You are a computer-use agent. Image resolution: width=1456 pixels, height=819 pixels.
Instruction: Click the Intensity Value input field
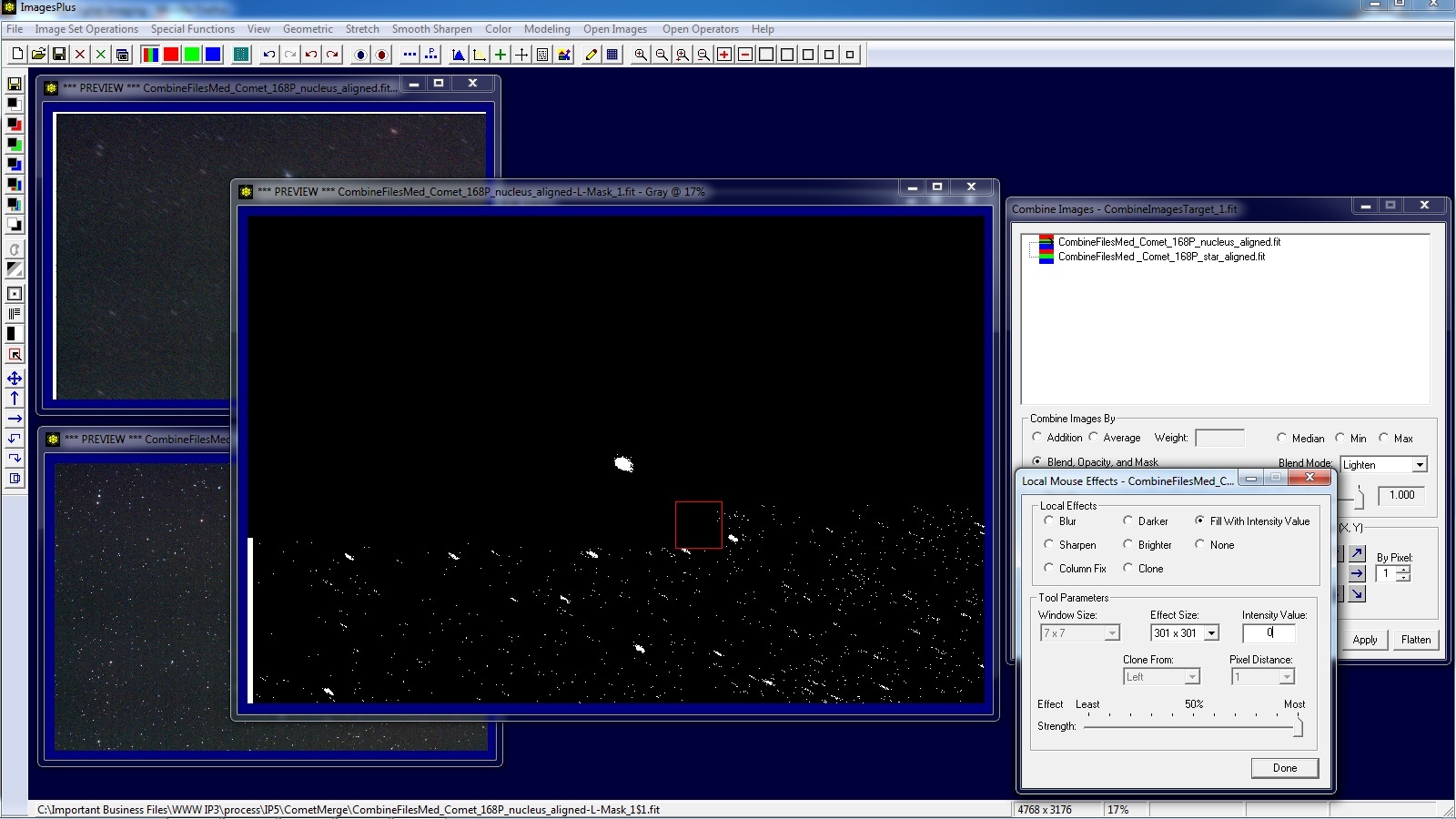1269,633
